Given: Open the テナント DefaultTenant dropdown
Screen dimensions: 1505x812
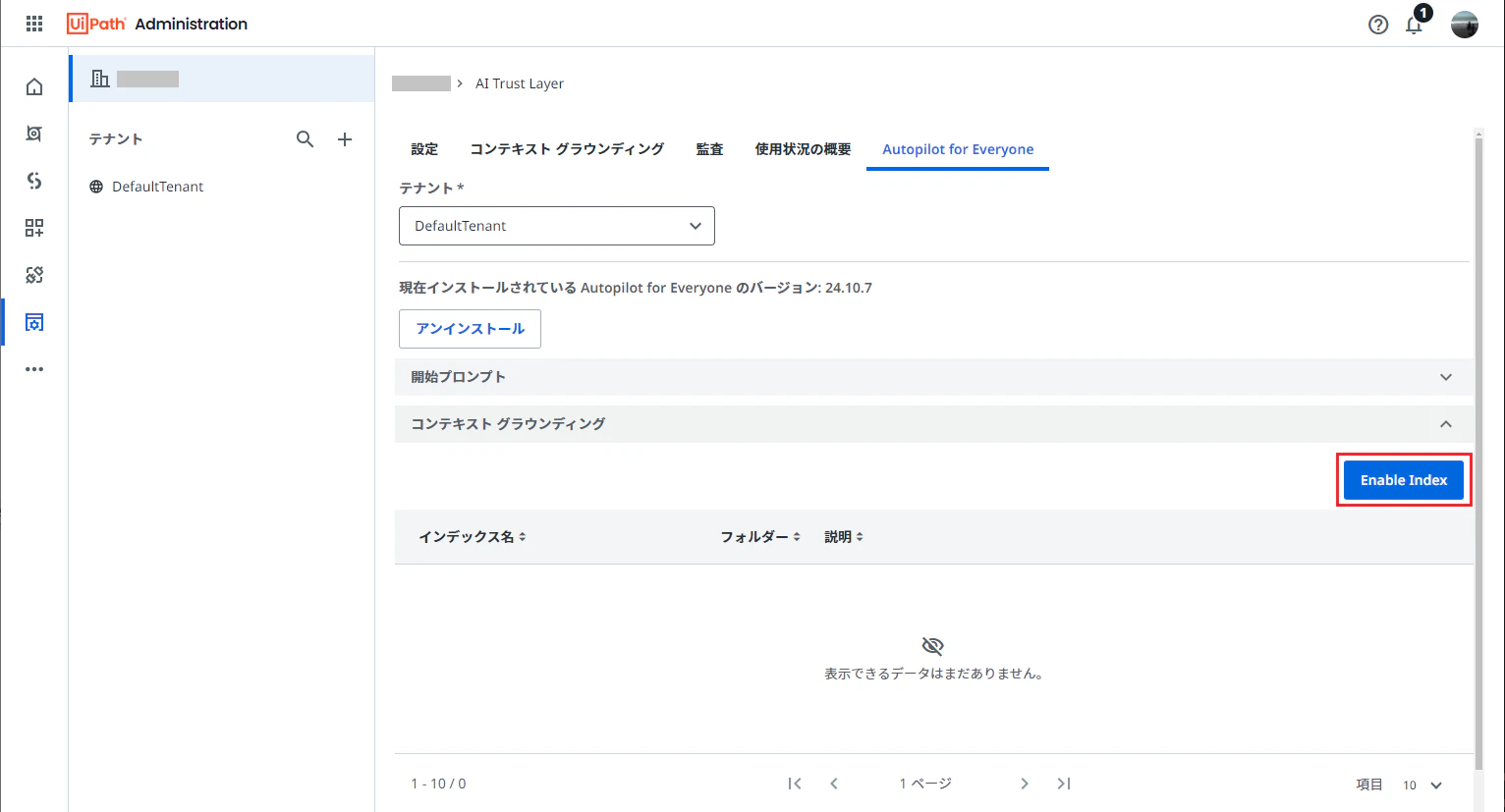Looking at the screenshot, I should pos(557,226).
